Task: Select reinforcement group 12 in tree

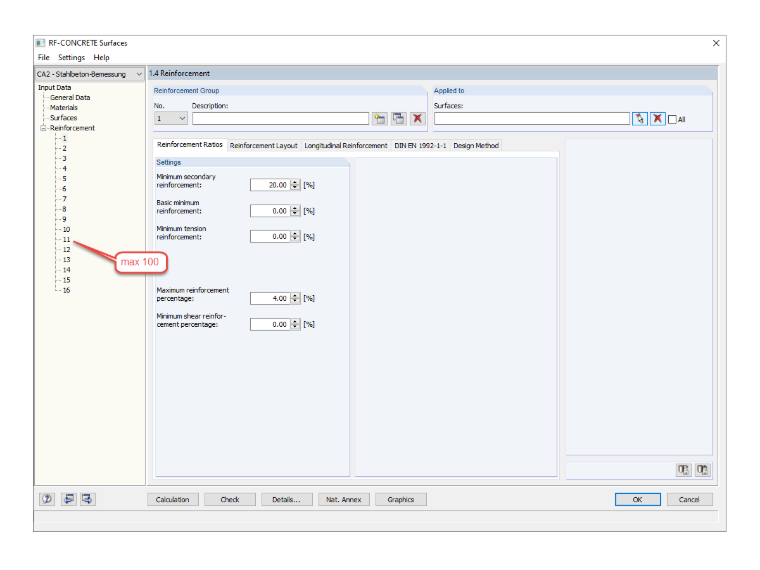Action: (x=66, y=250)
